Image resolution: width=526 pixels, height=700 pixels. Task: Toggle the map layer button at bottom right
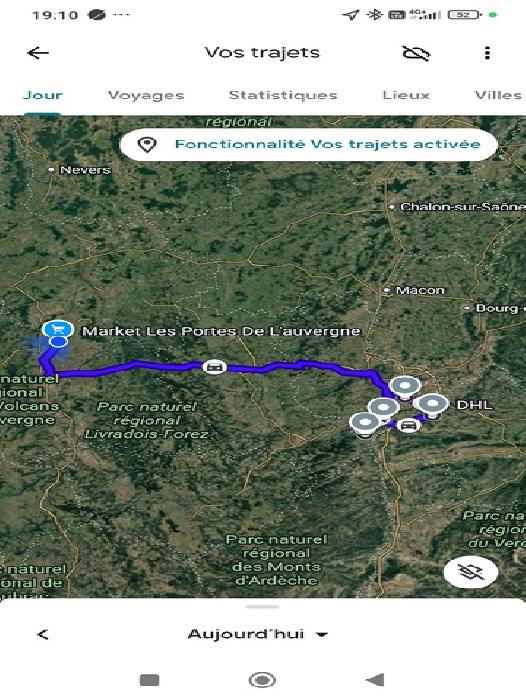[471, 571]
